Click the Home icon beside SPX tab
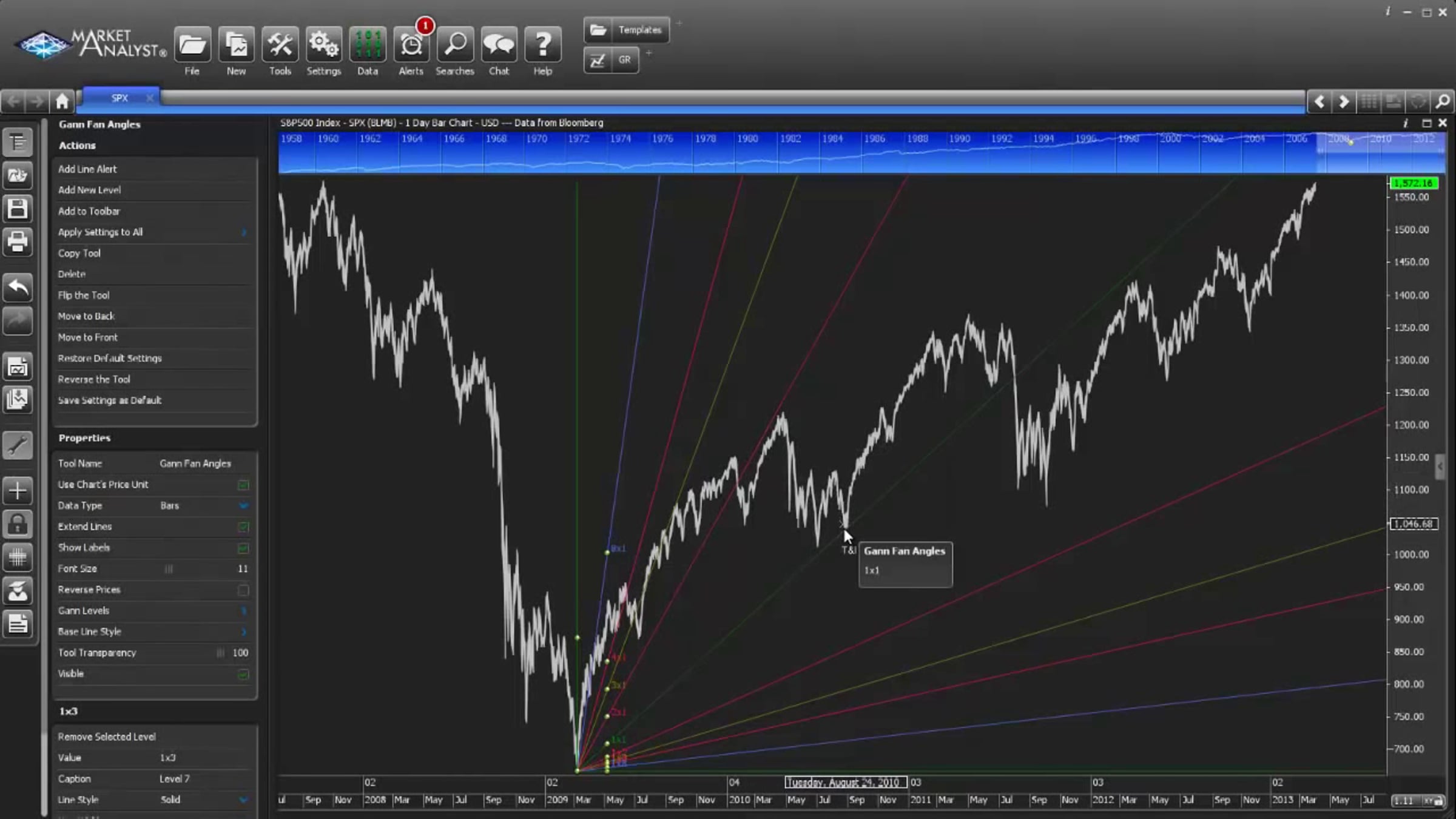The width and height of the screenshot is (1456, 819). click(62, 101)
